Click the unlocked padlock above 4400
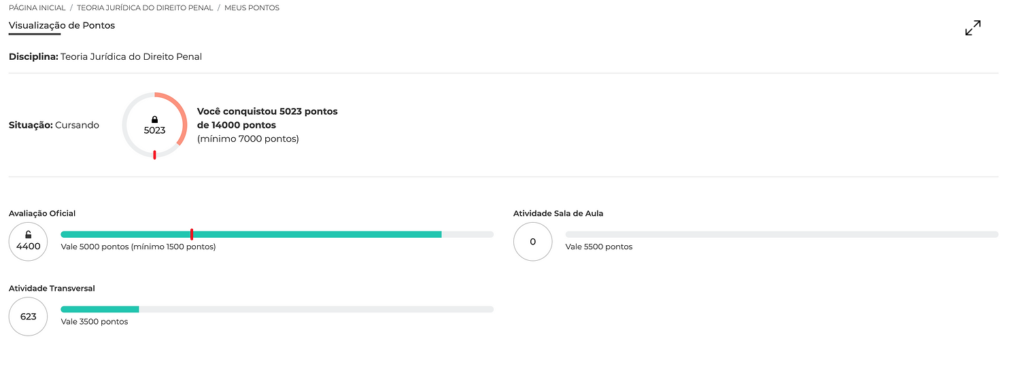The image size is (1024, 379). point(28,235)
